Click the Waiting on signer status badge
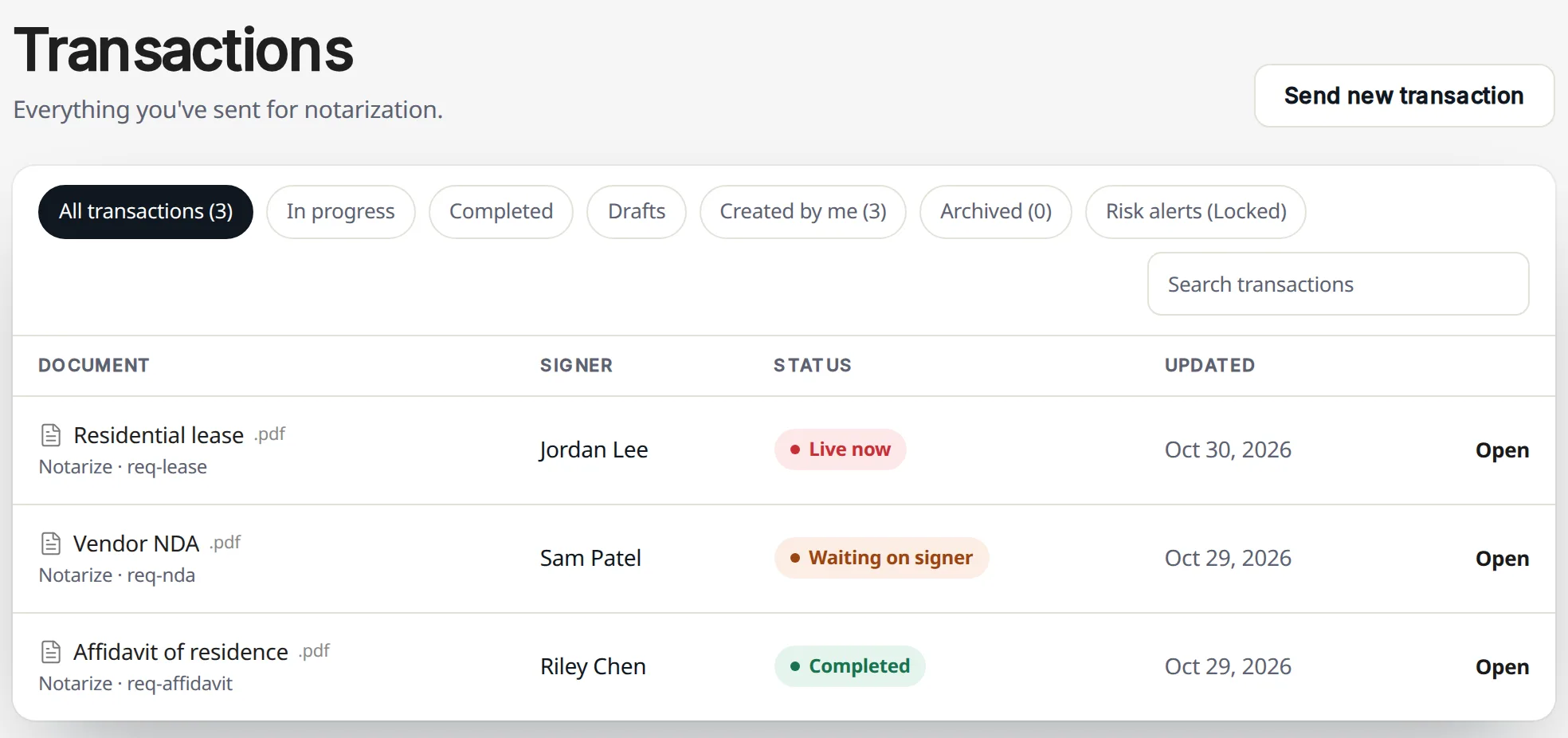Screen dimensions: 1568x738 click(882, 558)
